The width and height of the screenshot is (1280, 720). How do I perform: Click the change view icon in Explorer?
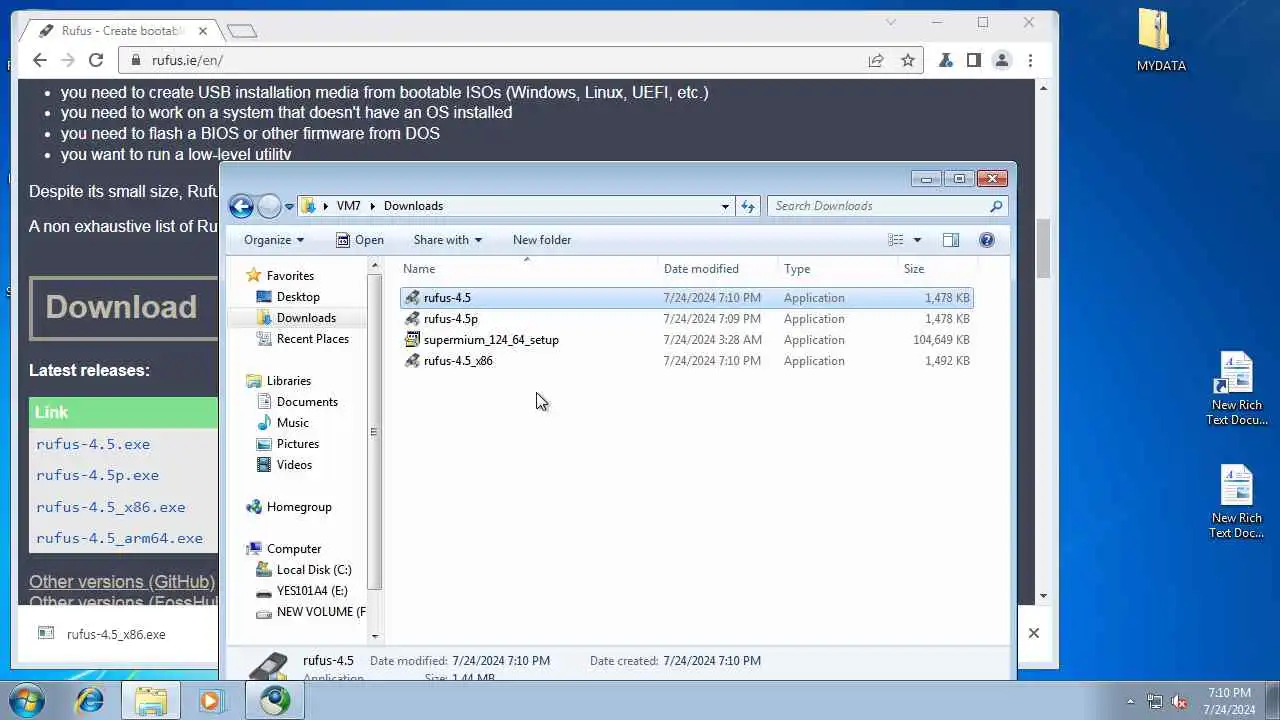click(x=896, y=240)
